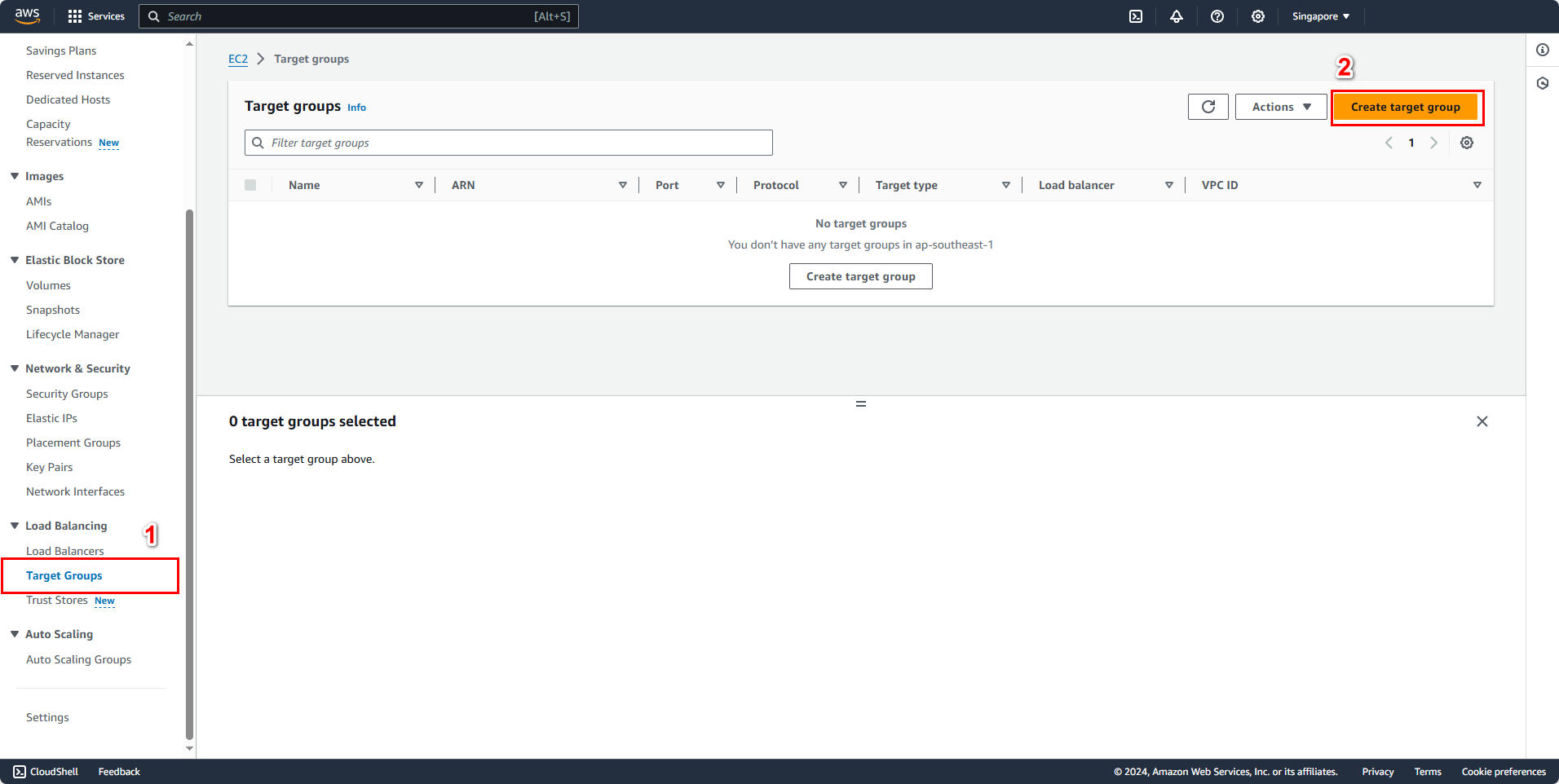Open the notifications bell
The height and width of the screenshot is (784, 1559).
click(x=1177, y=15)
